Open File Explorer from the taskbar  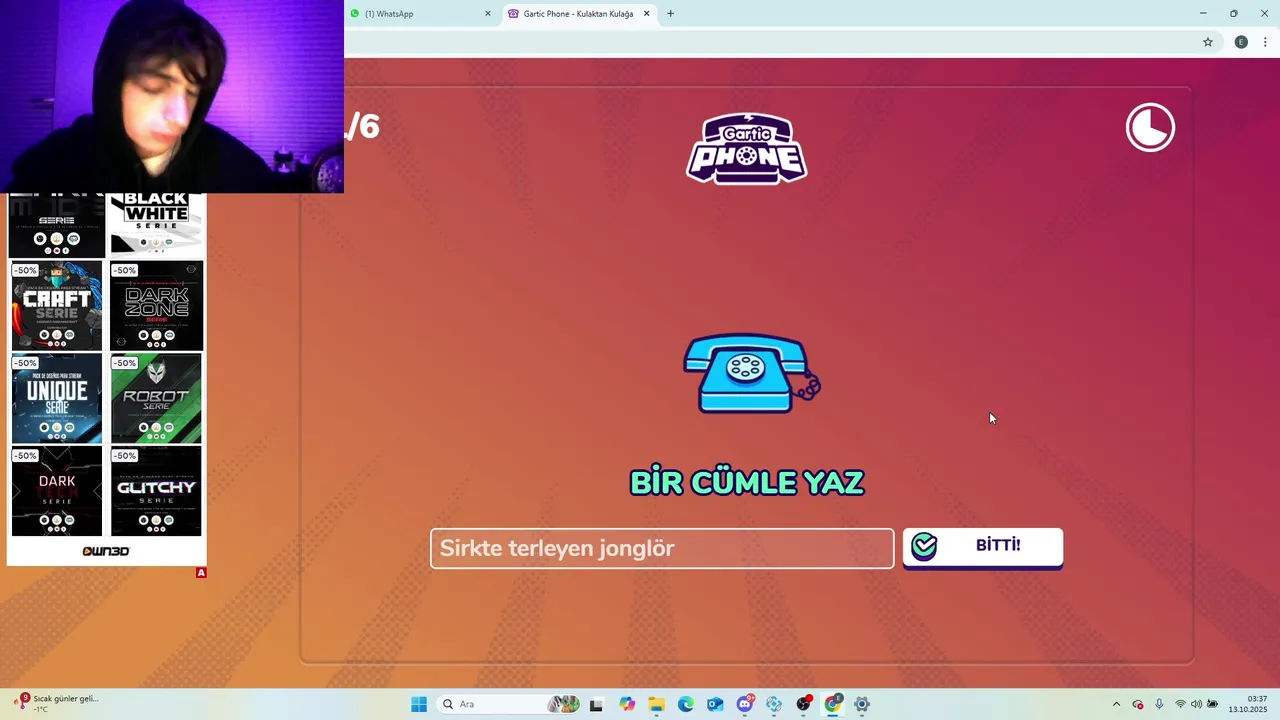[x=656, y=704]
